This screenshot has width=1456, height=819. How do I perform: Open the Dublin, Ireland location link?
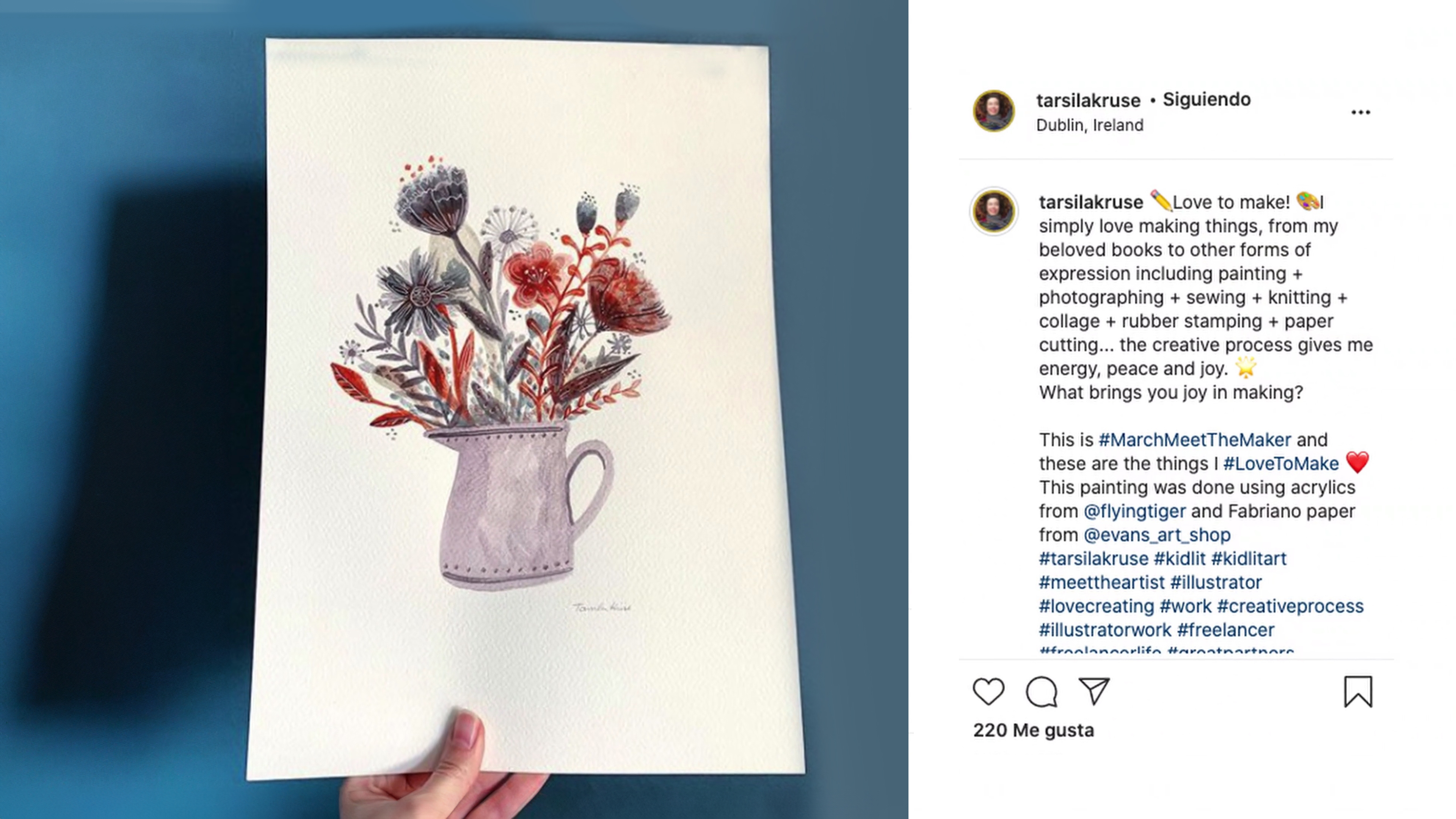point(1090,125)
